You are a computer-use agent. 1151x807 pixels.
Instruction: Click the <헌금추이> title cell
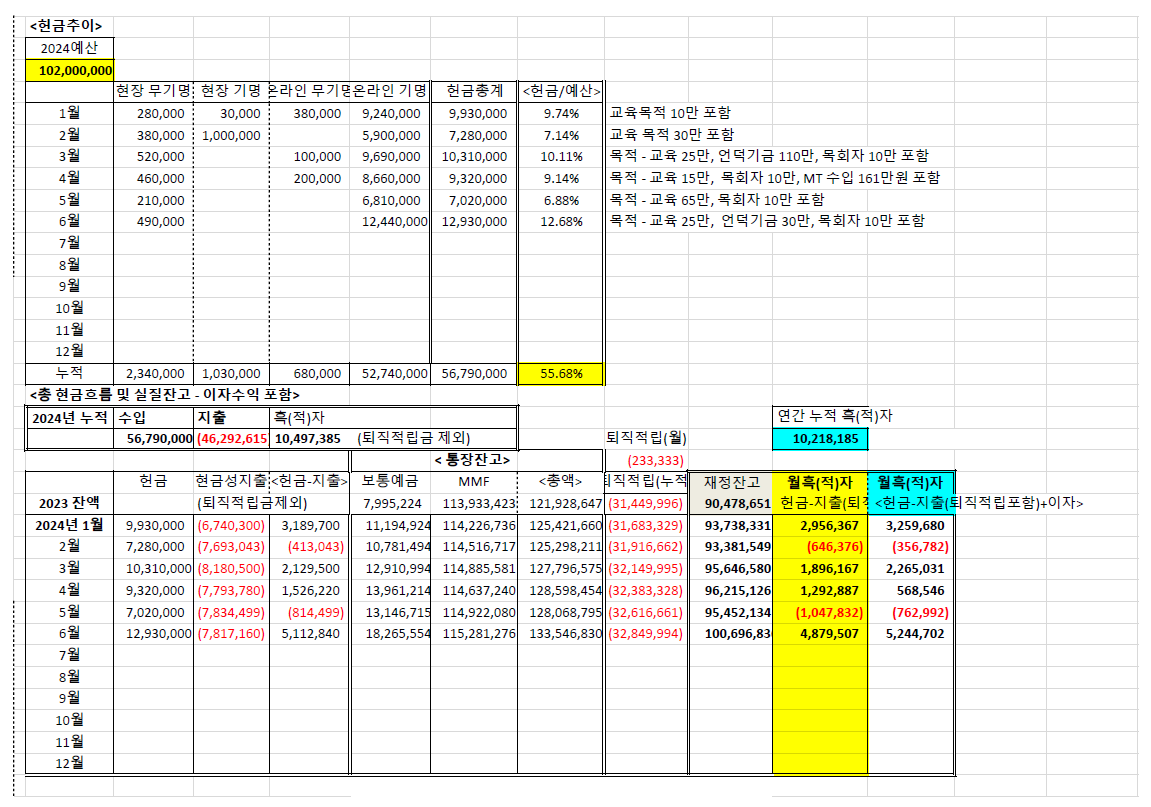point(66,26)
